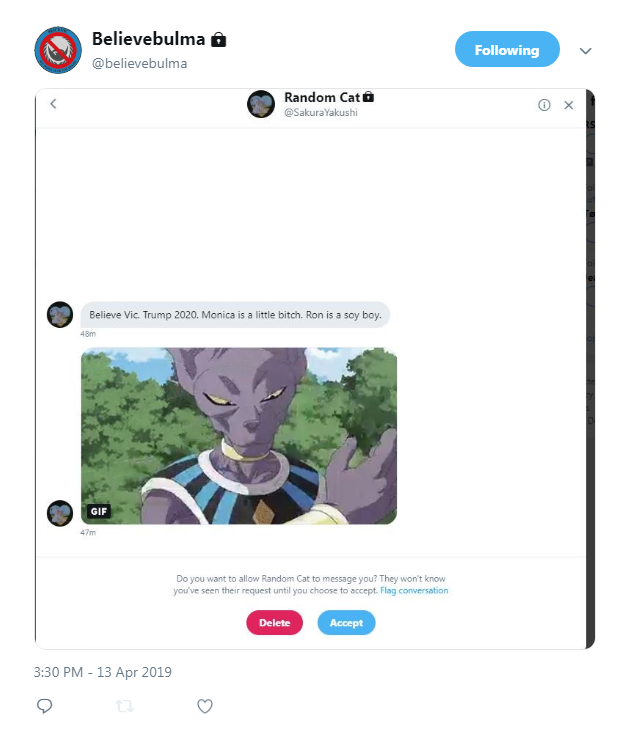Click the retweet arrows icon
This screenshot has height=742, width=626.
click(124, 706)
